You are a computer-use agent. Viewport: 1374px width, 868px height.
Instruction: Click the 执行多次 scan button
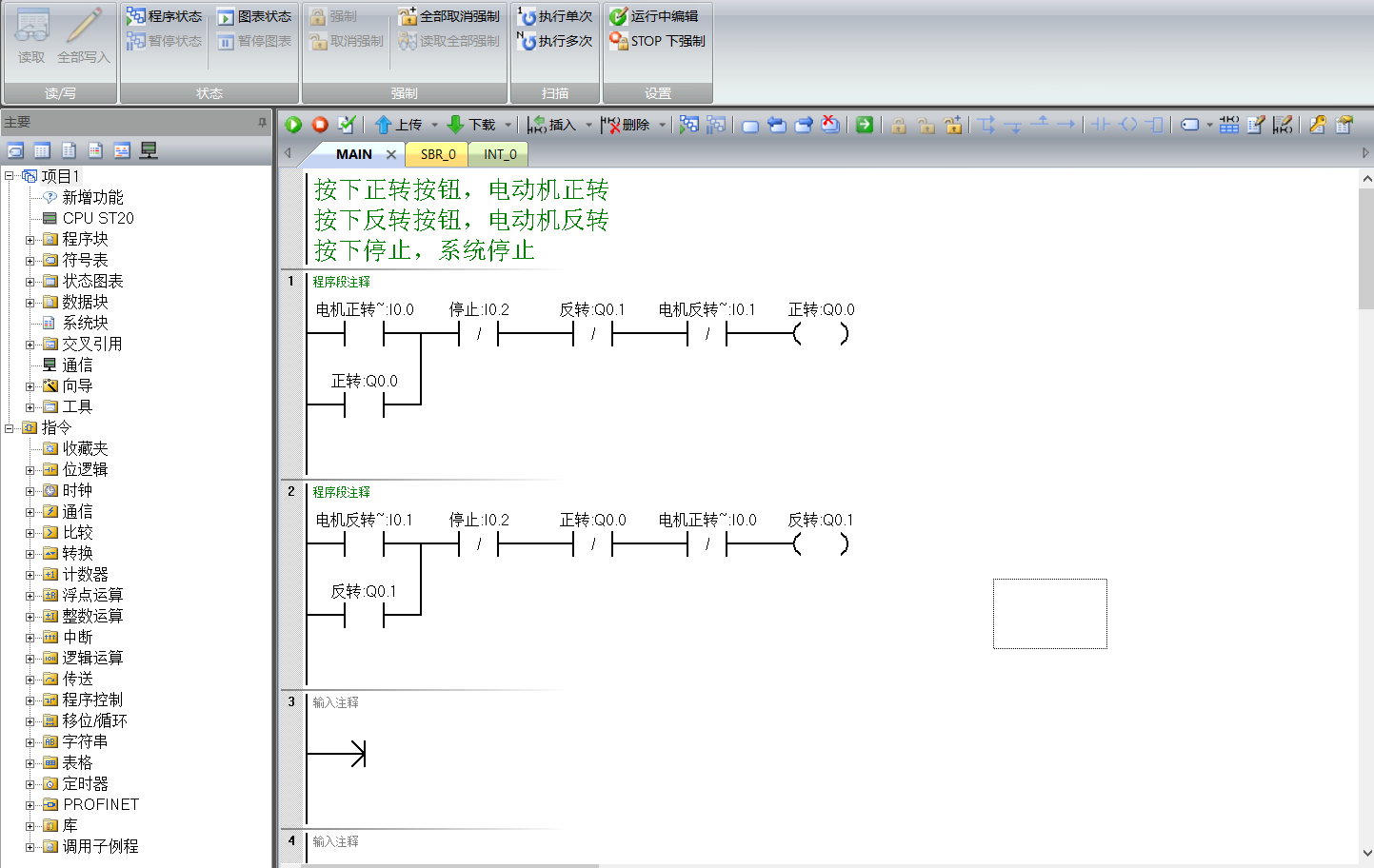pyautogui.click(x=556, y=41)
